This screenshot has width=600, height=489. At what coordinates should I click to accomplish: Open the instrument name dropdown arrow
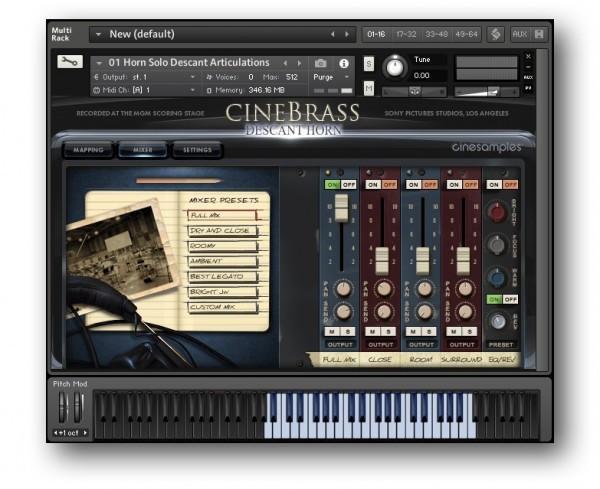99,63
